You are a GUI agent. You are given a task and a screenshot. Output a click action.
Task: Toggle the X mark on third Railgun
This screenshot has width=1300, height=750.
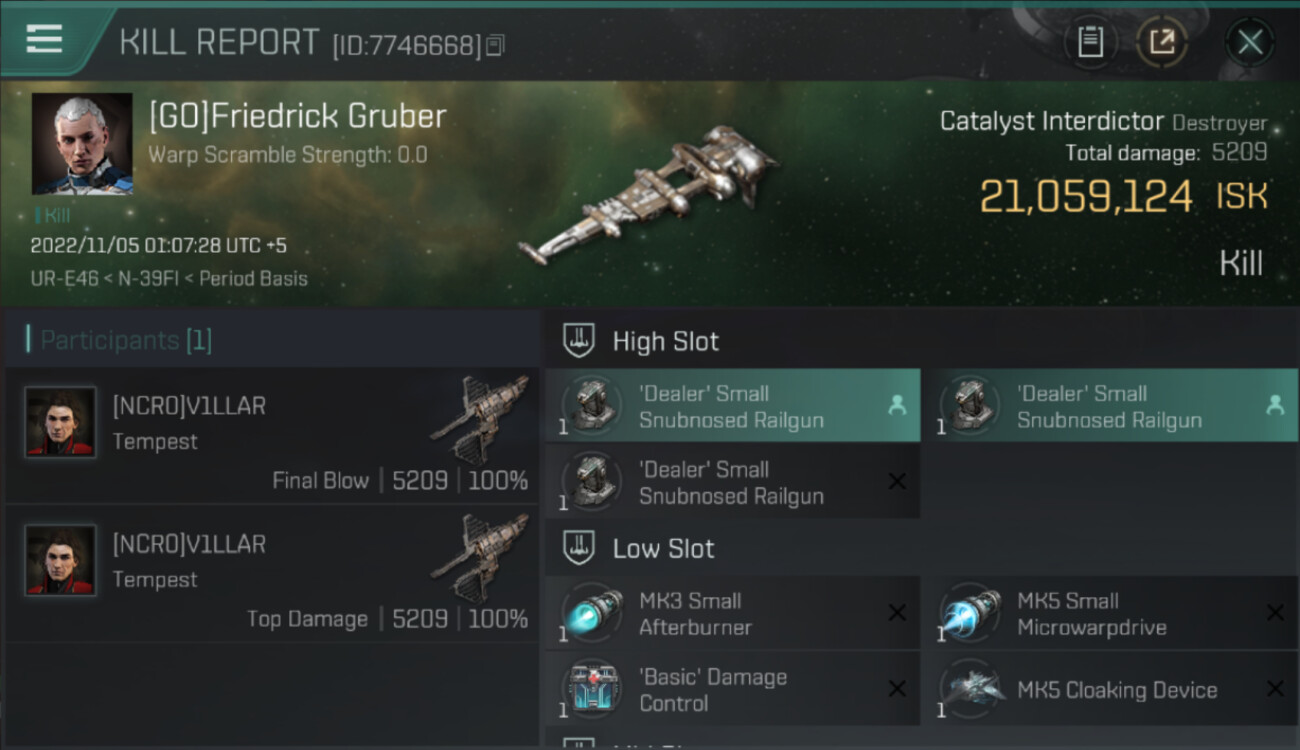coord(897,482)
